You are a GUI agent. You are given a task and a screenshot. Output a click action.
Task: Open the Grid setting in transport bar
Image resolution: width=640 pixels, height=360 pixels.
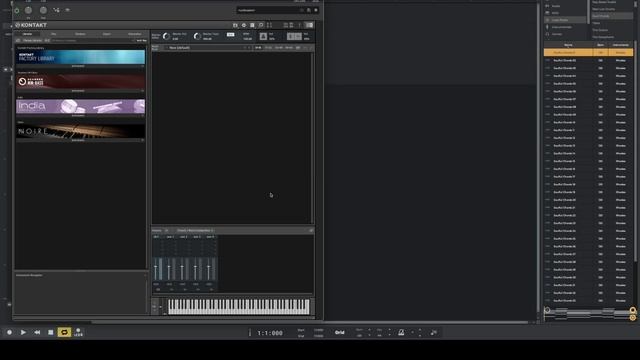coord(340,333)
